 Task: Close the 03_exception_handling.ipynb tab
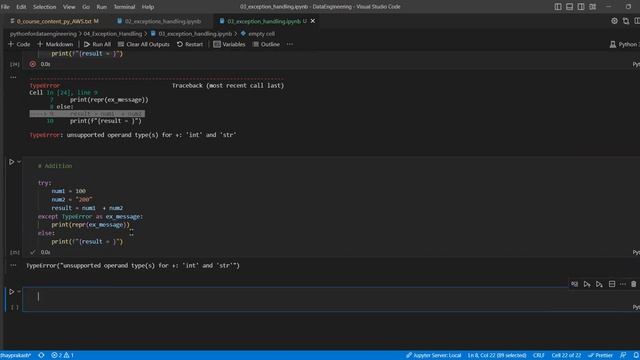[x=313, y=21]
